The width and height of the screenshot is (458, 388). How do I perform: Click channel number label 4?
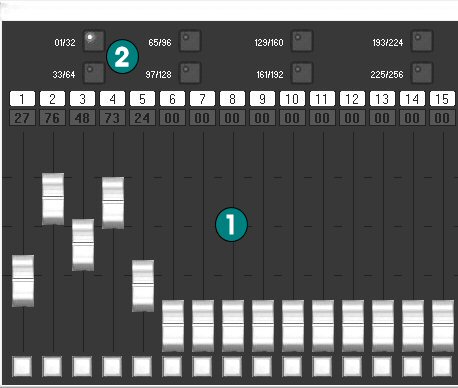[112, 99]
